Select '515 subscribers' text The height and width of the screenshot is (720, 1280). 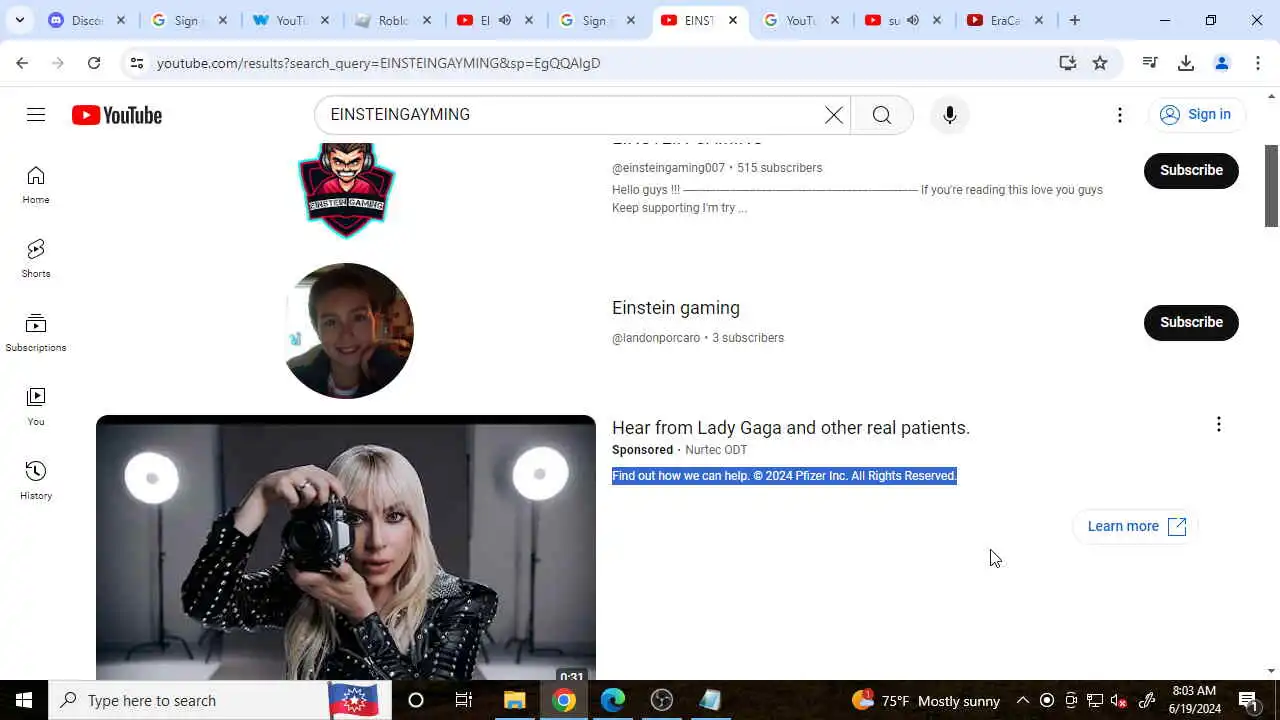pos(780,168)
